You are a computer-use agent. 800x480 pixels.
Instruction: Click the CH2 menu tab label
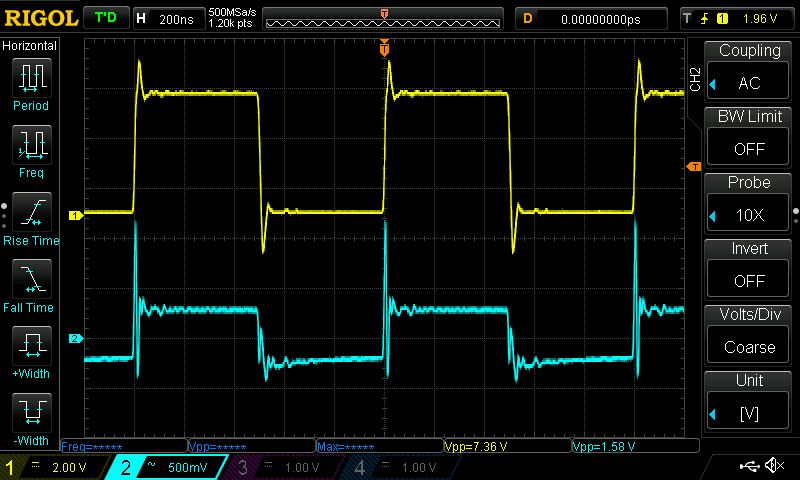pyautogui.click(x=695, y=80)
